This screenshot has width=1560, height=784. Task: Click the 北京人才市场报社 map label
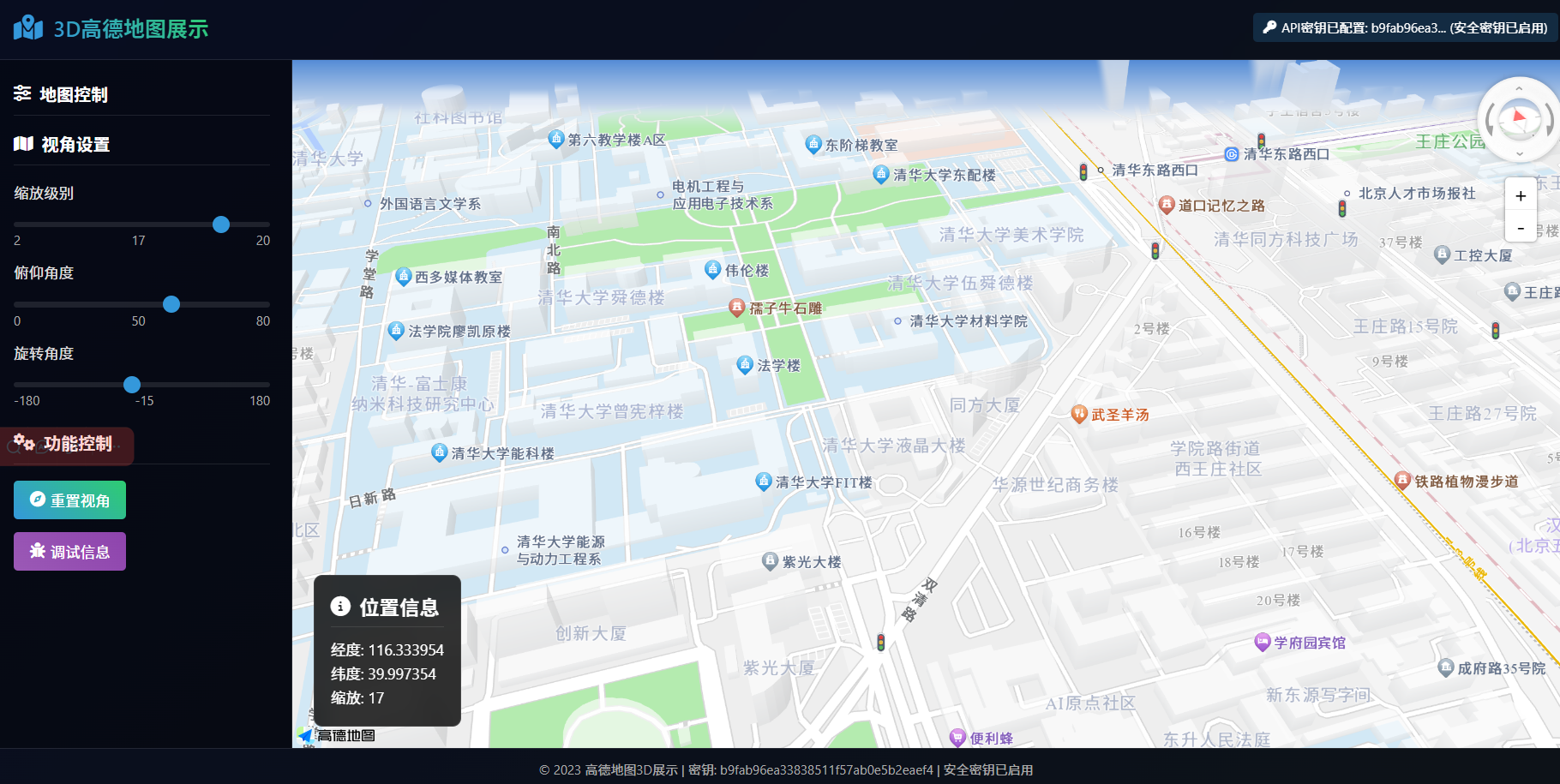coord(1417,194)
